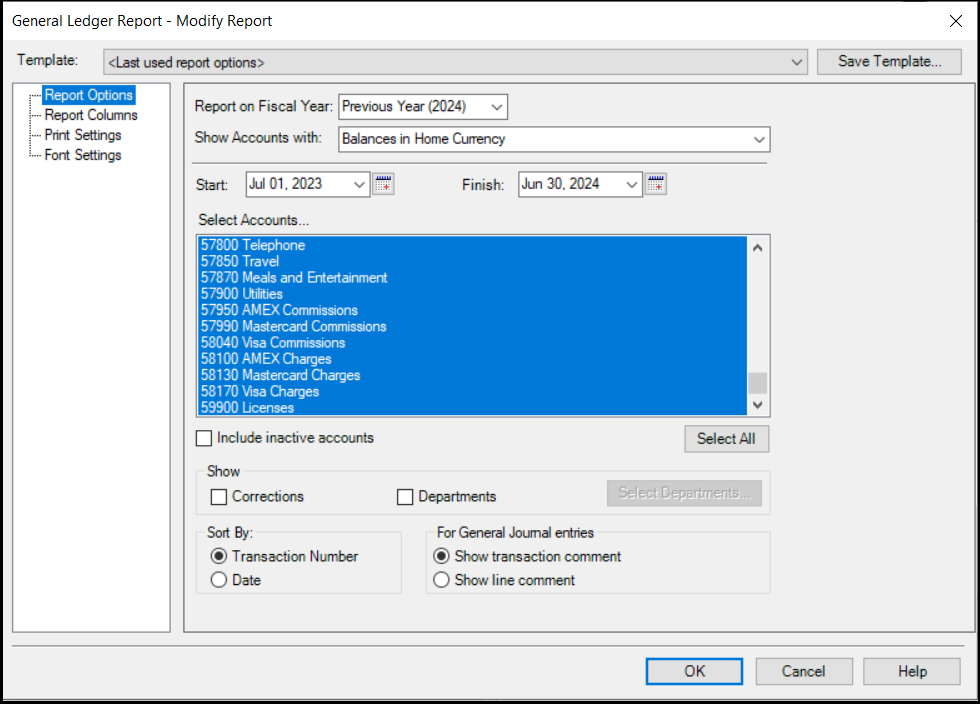Screen dimensions: 980x704
Task: Confirm with the OK button
Action: pos(694,671)
